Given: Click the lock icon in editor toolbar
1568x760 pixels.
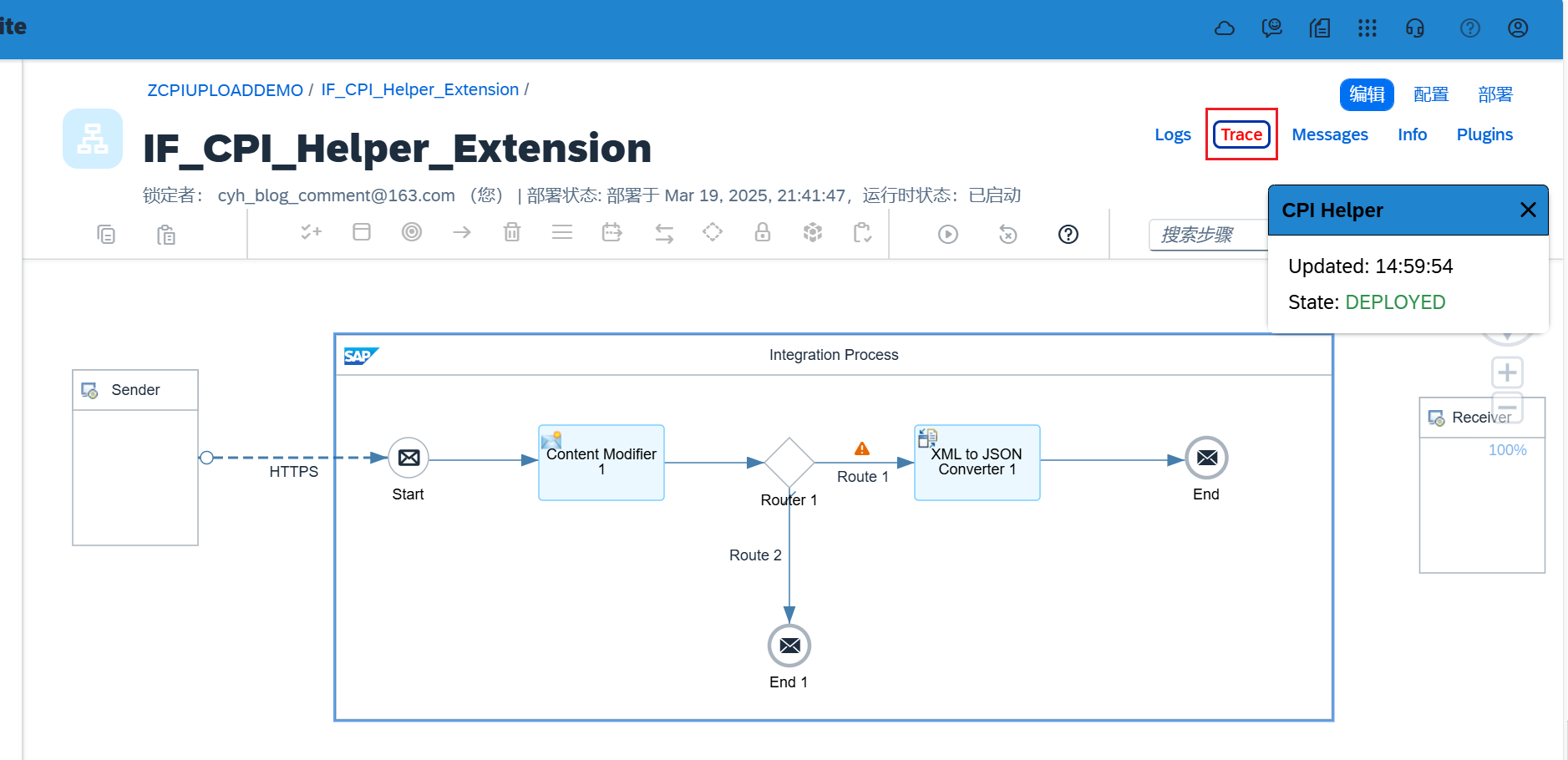Looking at the screenshot, I should [762, 233].
